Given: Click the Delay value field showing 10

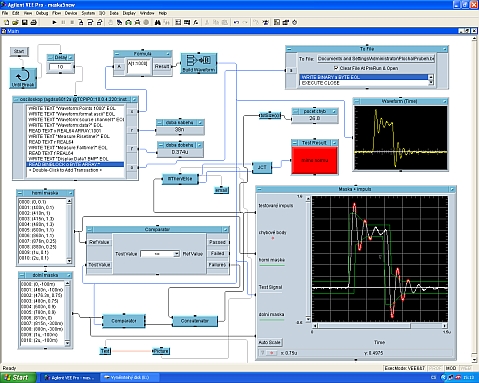Looking at the screenshot, I should (x=60, y=67).
